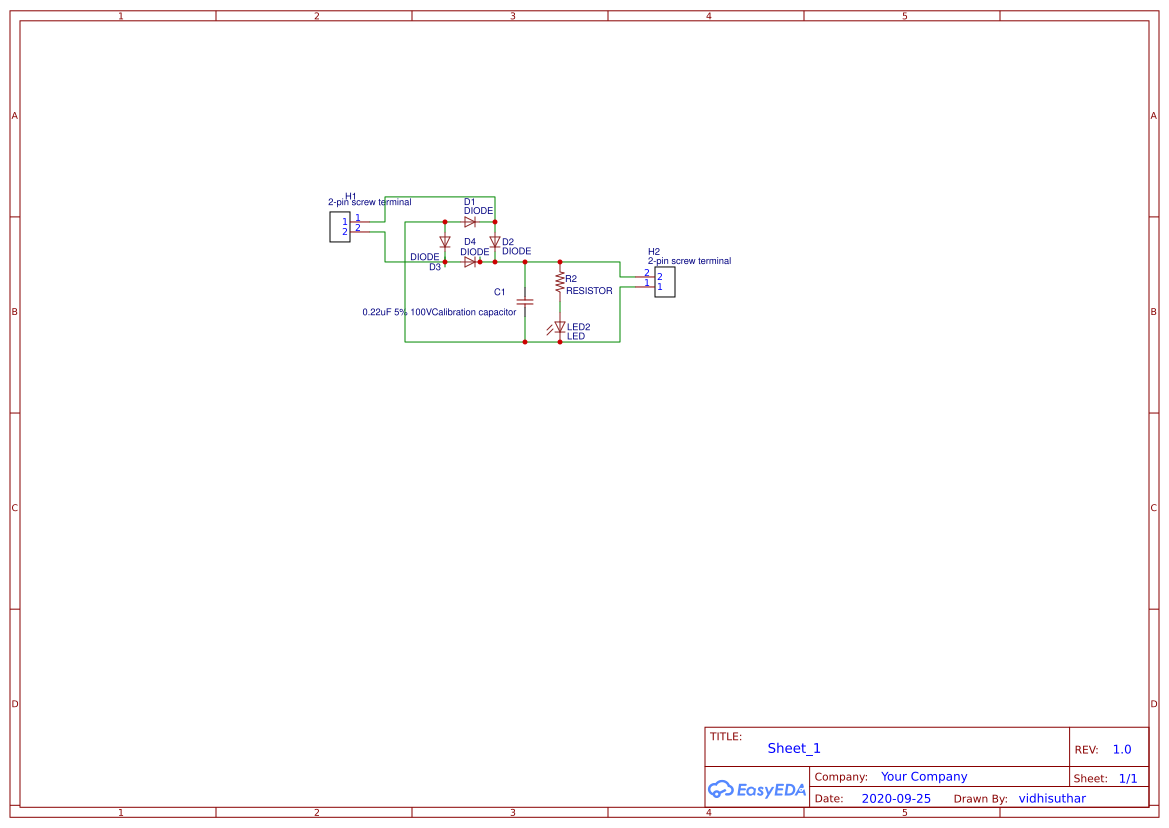Select the D3 diode symbol
The height and width of the screenshot is (828, 1169).
(444, 241)
